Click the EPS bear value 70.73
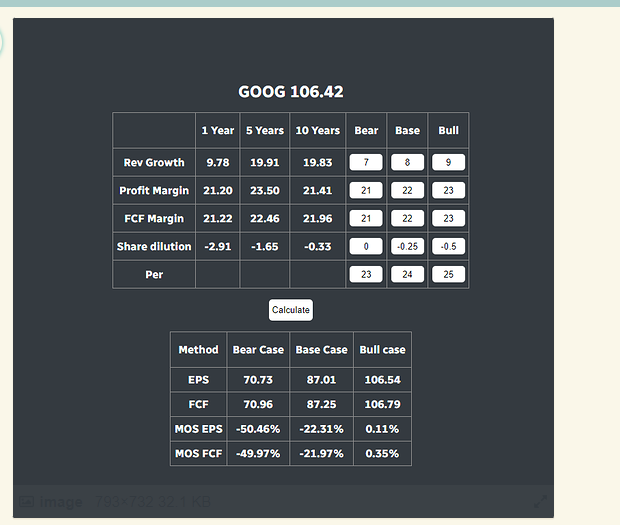 click(x=258, y=380)
